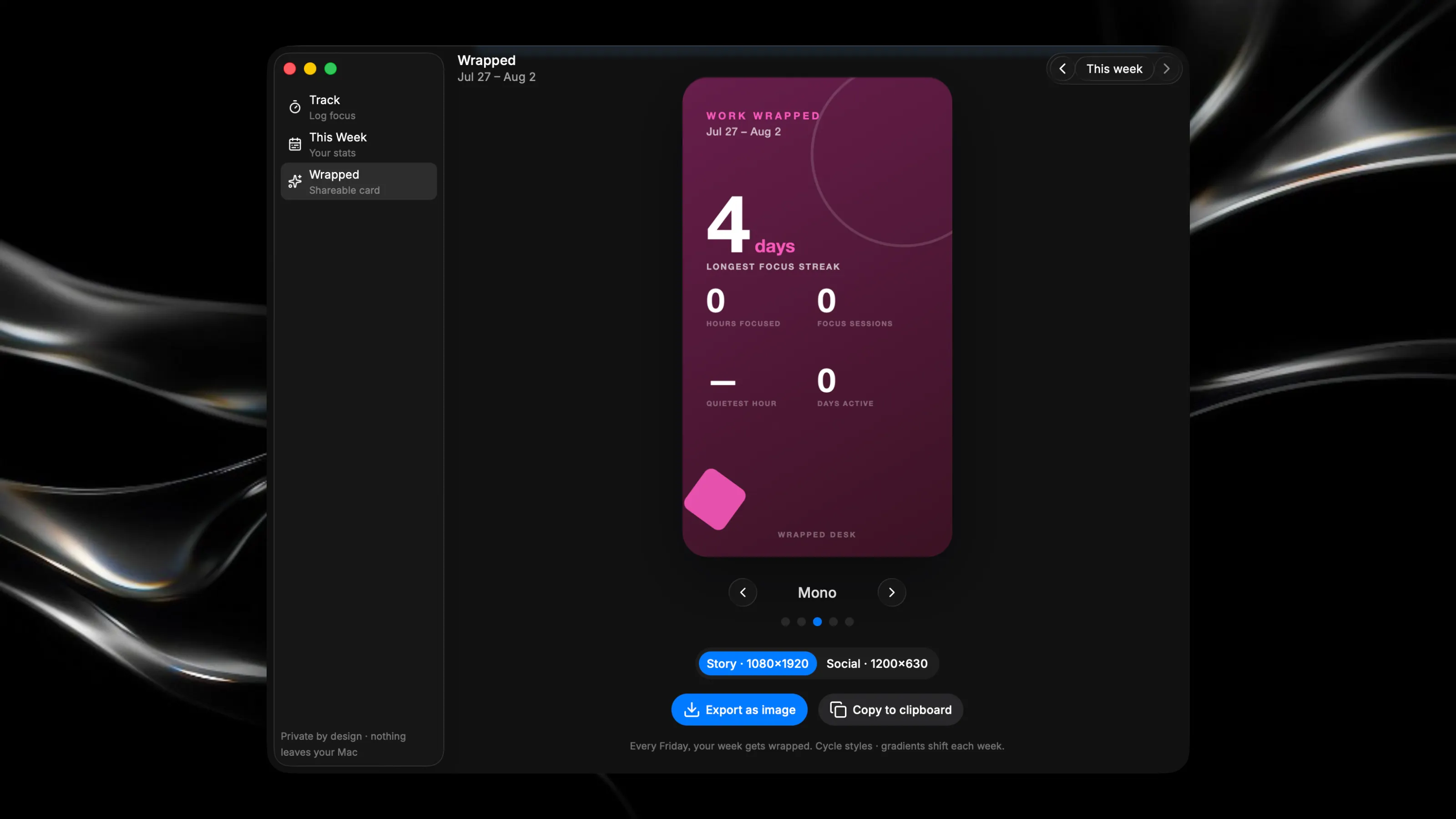The image size is (1456, 819).
Task: Select the second style page dot
Action: [801, 622]
